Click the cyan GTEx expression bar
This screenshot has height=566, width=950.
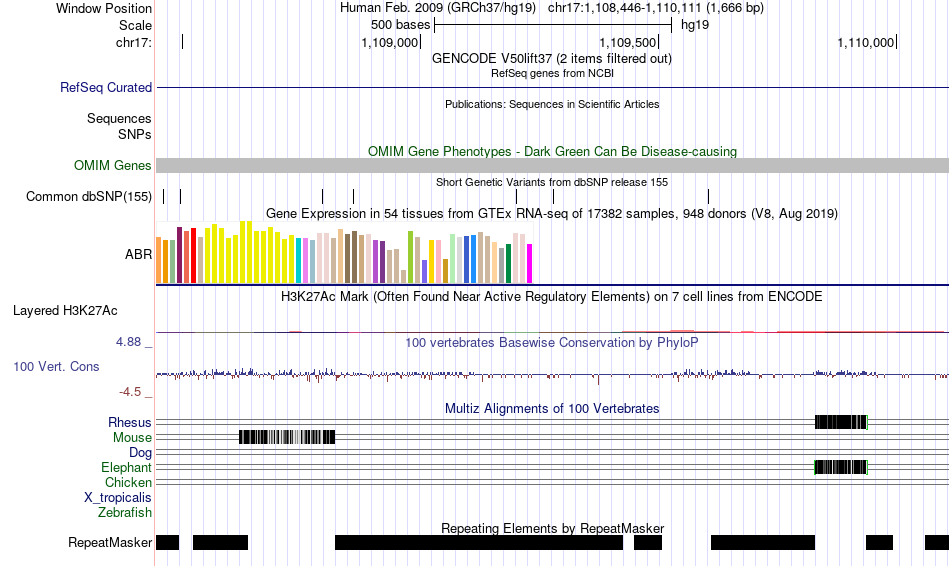pyautogui.click(x=299, y=261)
